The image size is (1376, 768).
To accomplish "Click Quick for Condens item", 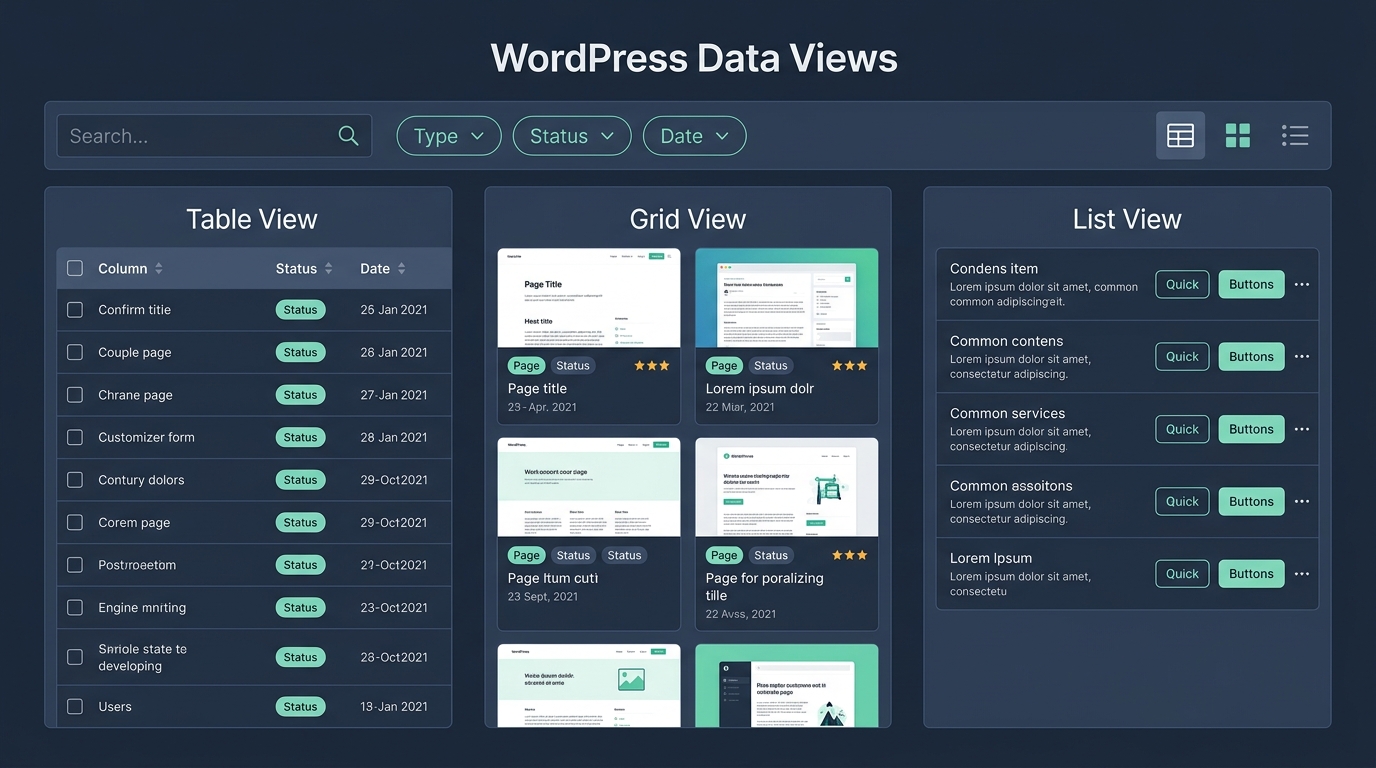I will click(1182, 284).
